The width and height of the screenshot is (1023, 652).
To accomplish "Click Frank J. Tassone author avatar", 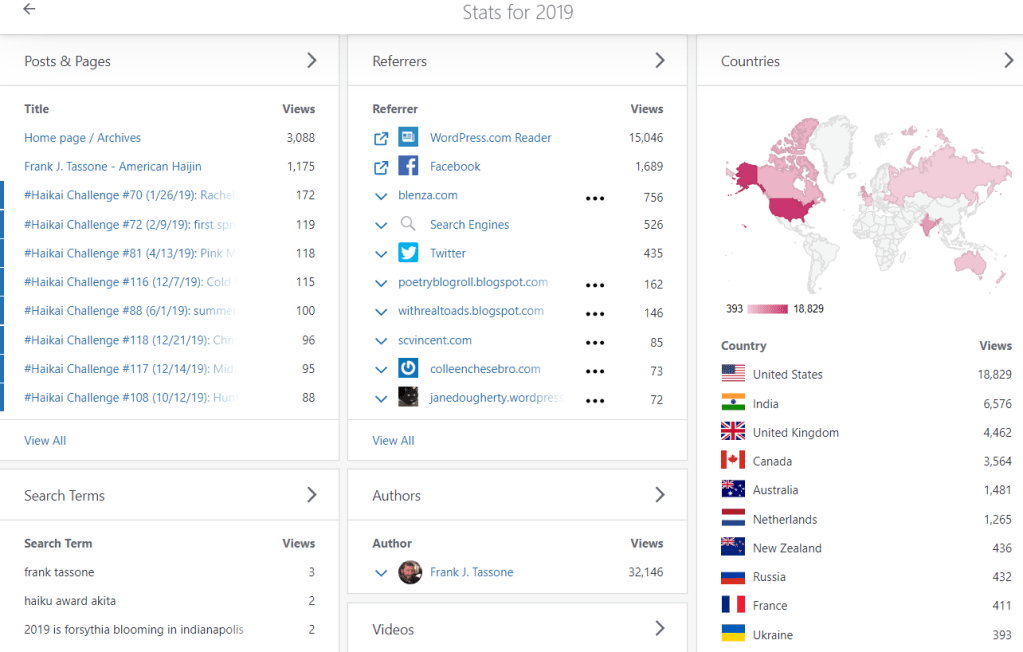I will pyautogui.click(x=410, y=572).
